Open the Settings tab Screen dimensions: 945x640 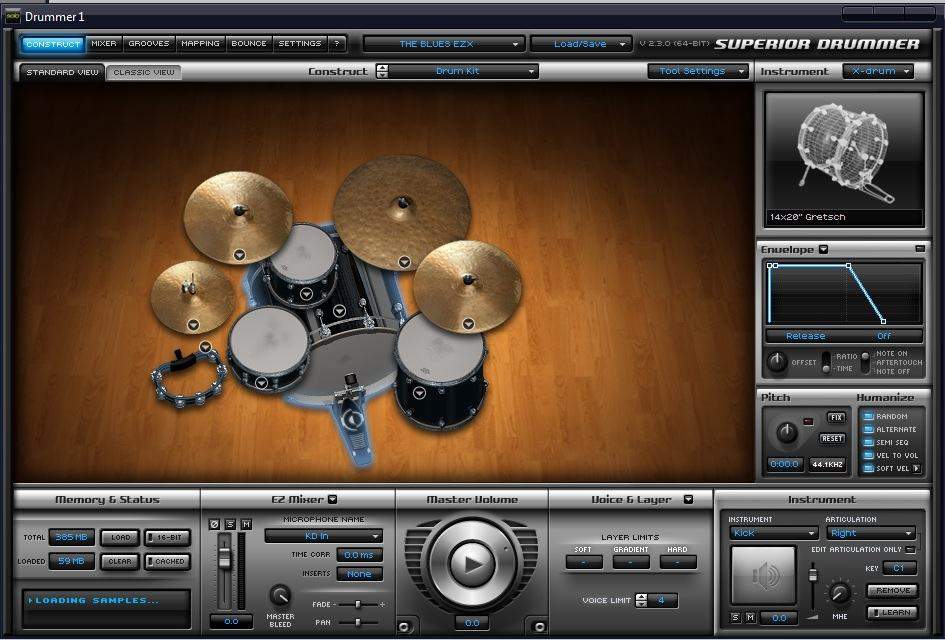[300, 43]
